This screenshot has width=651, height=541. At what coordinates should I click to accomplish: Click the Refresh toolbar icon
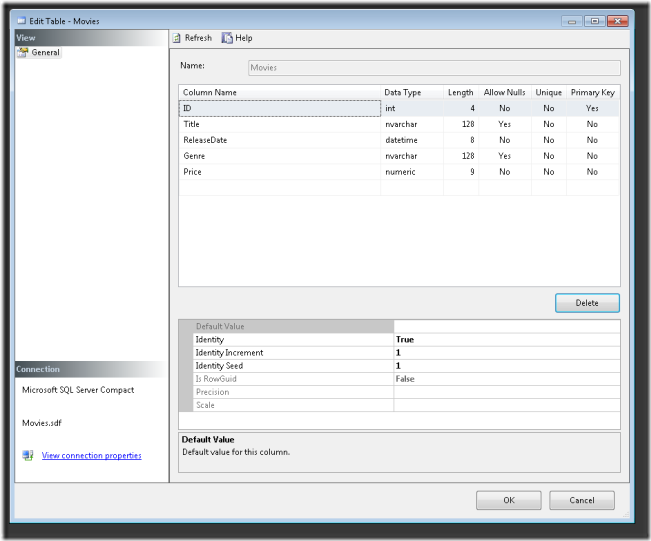click(177, 38)
